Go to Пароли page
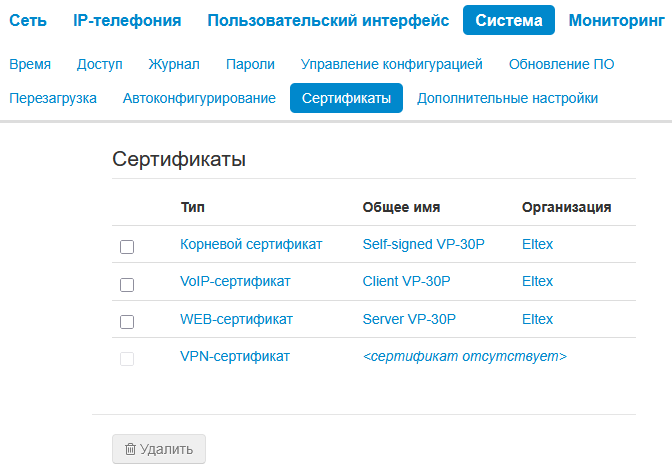This screenshot has width=672, height=470. 250,64
